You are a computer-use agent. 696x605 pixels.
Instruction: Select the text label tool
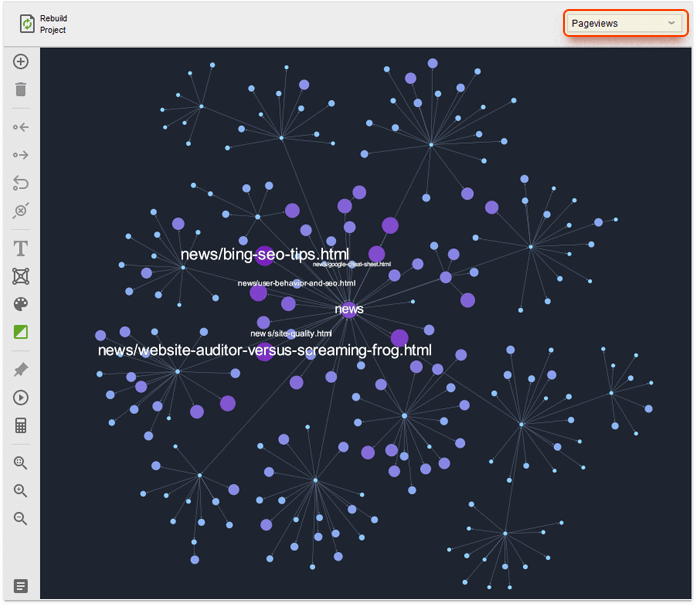coord(20,248)
